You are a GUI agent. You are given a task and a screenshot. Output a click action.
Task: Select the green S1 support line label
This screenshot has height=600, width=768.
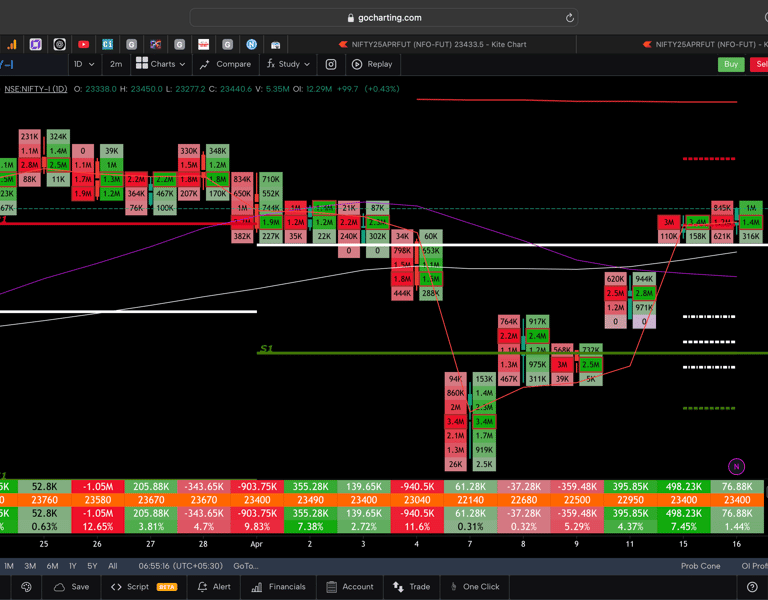266,348
